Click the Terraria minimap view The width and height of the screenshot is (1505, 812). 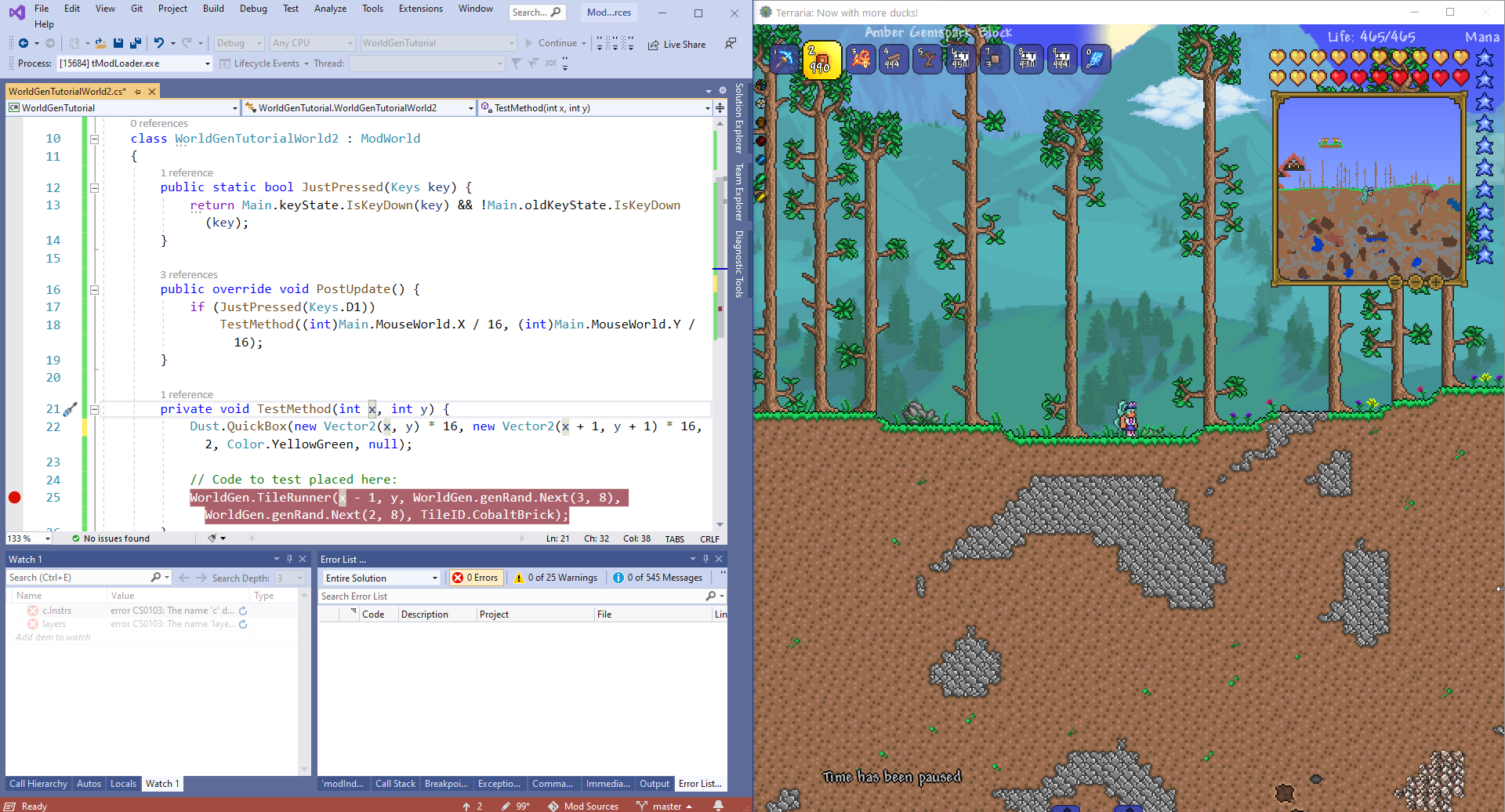point(1369,188)
